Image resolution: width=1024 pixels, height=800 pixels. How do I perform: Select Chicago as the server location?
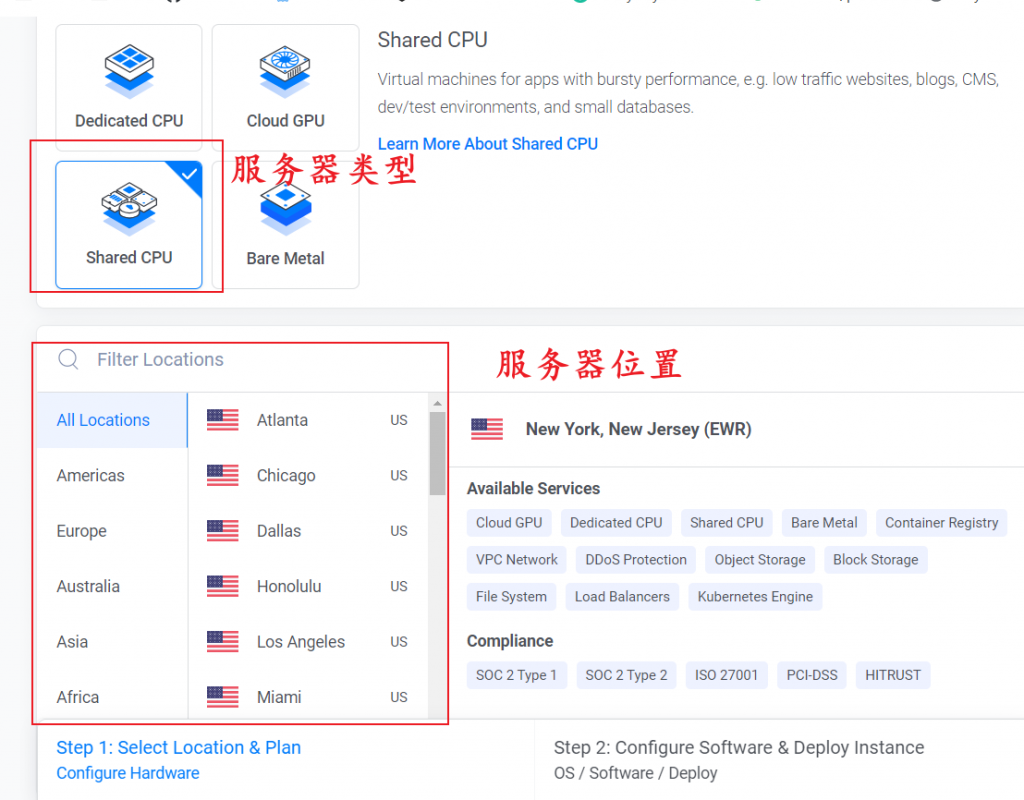tap(286, 476)
